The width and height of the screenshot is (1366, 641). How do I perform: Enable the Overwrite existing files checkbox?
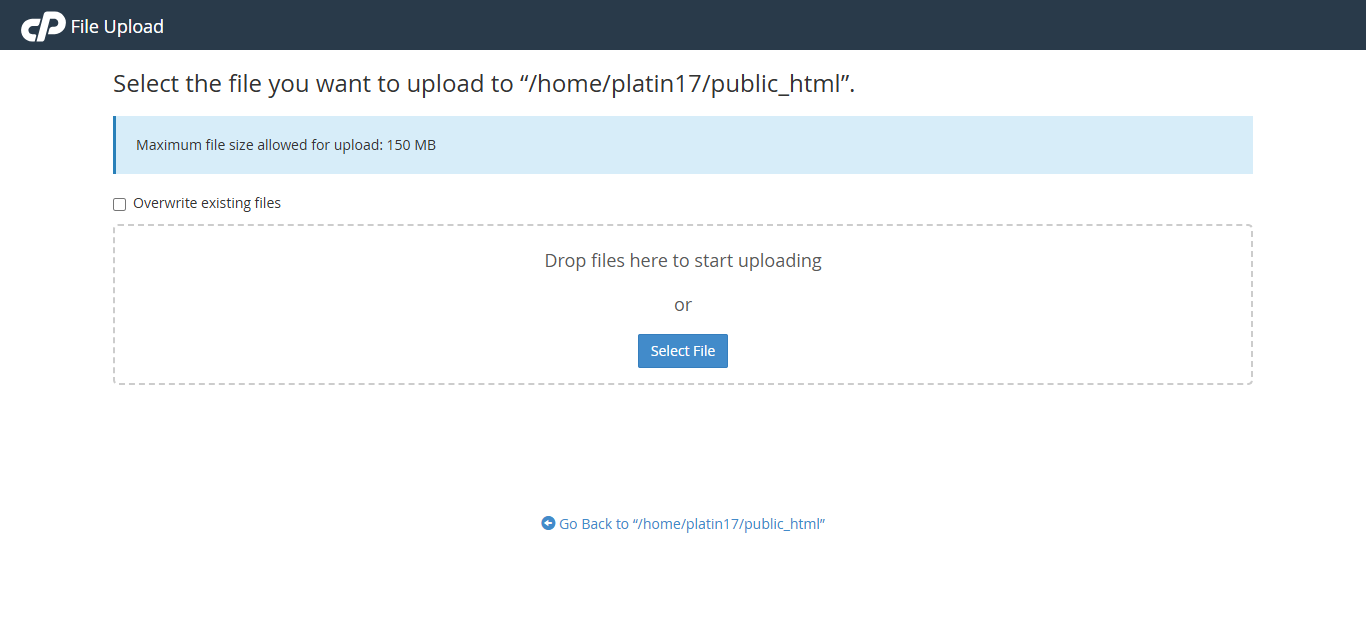click(119, 203)
